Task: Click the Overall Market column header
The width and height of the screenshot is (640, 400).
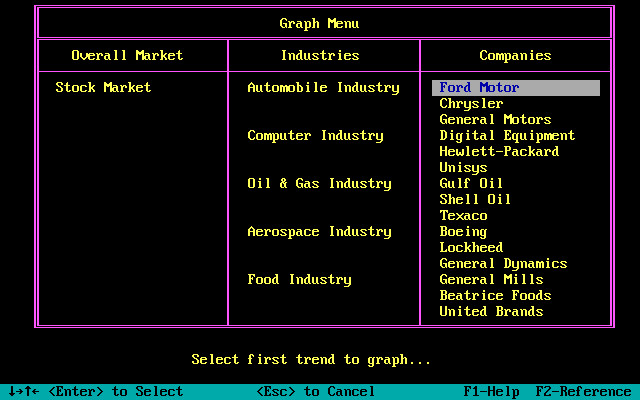Action: [x=127, y=56]
